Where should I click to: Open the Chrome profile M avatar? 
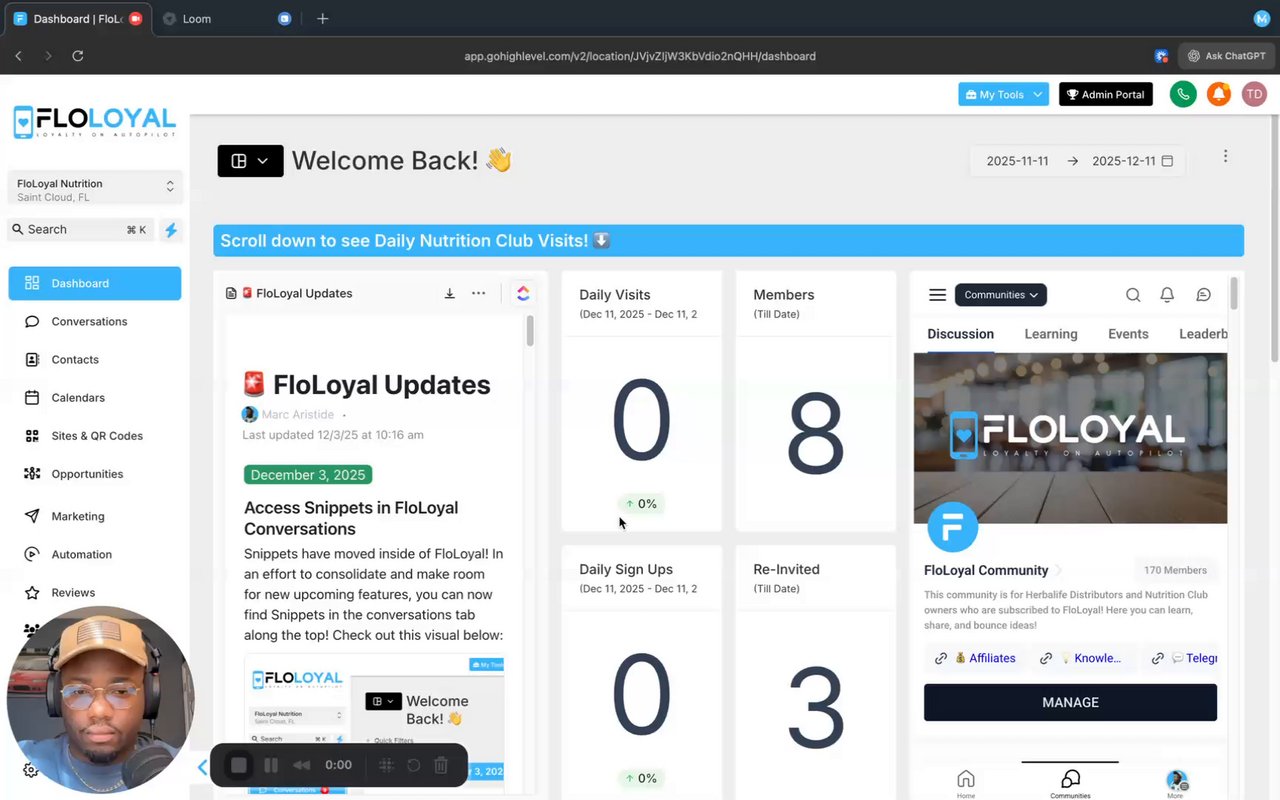(x=1261, y=18)
